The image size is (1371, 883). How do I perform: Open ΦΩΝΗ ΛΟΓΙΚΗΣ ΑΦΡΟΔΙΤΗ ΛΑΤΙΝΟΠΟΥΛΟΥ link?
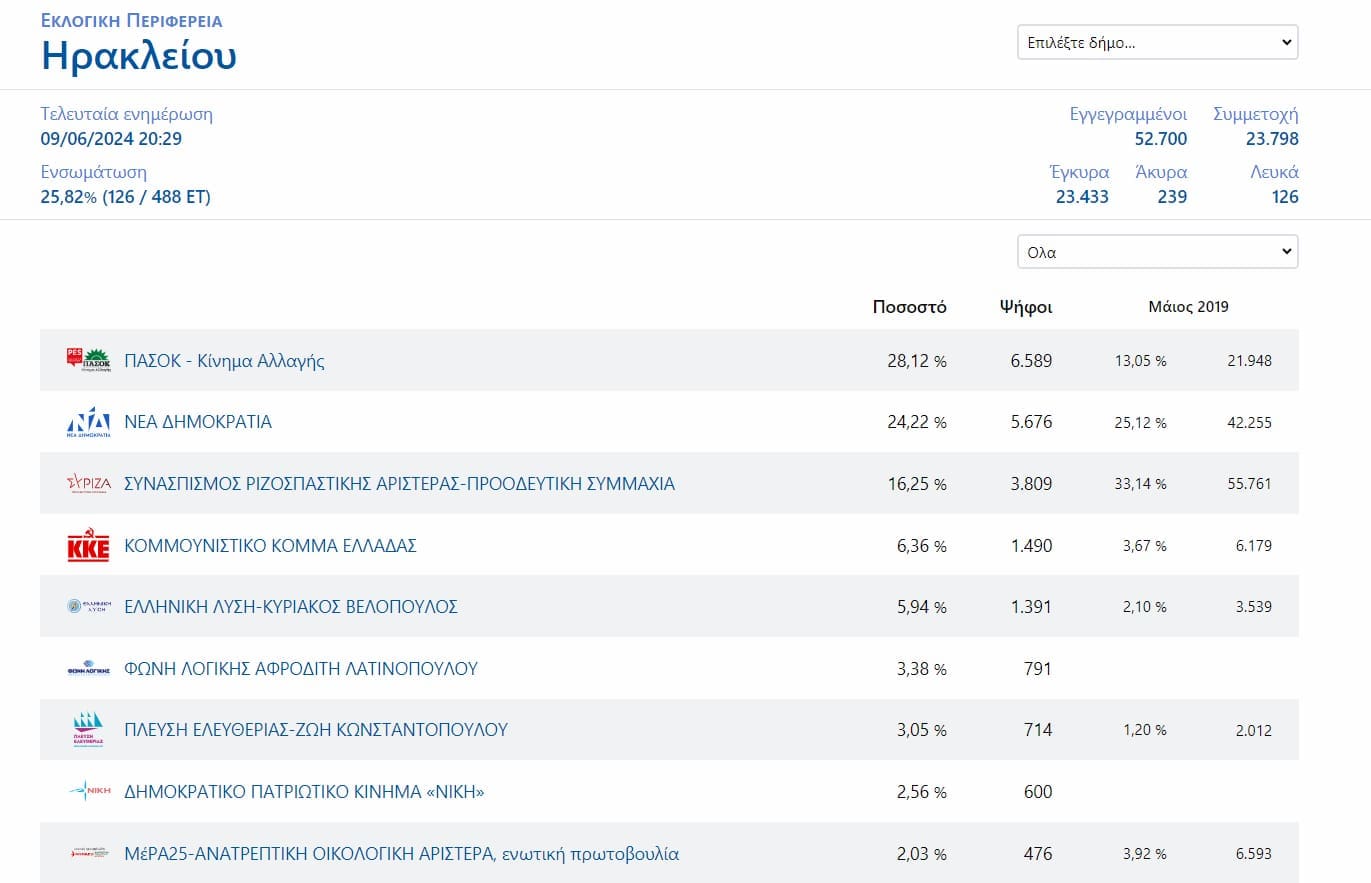click(x=301, y=668)
